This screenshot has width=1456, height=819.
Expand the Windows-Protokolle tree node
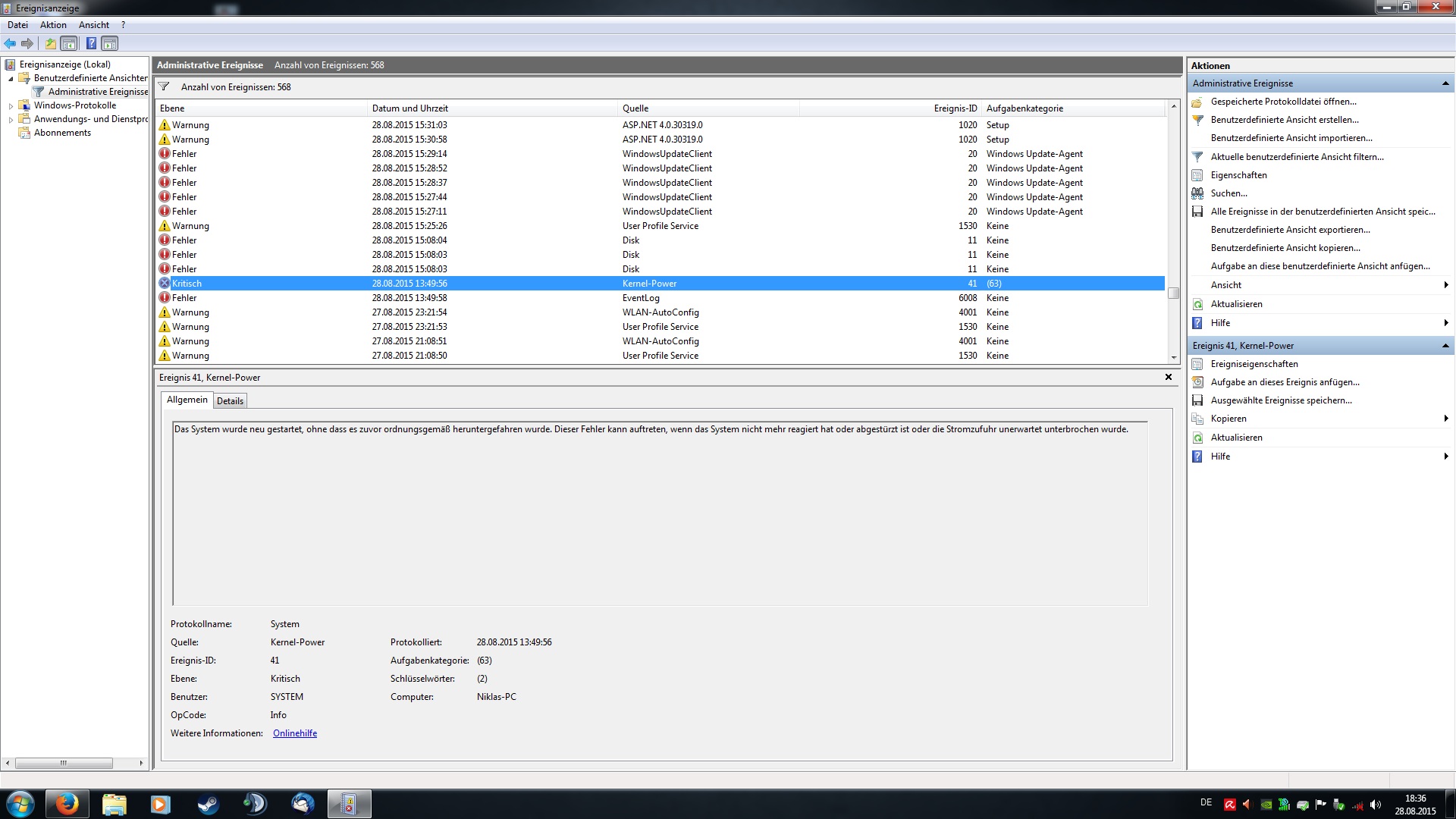(x=11, y=106)
